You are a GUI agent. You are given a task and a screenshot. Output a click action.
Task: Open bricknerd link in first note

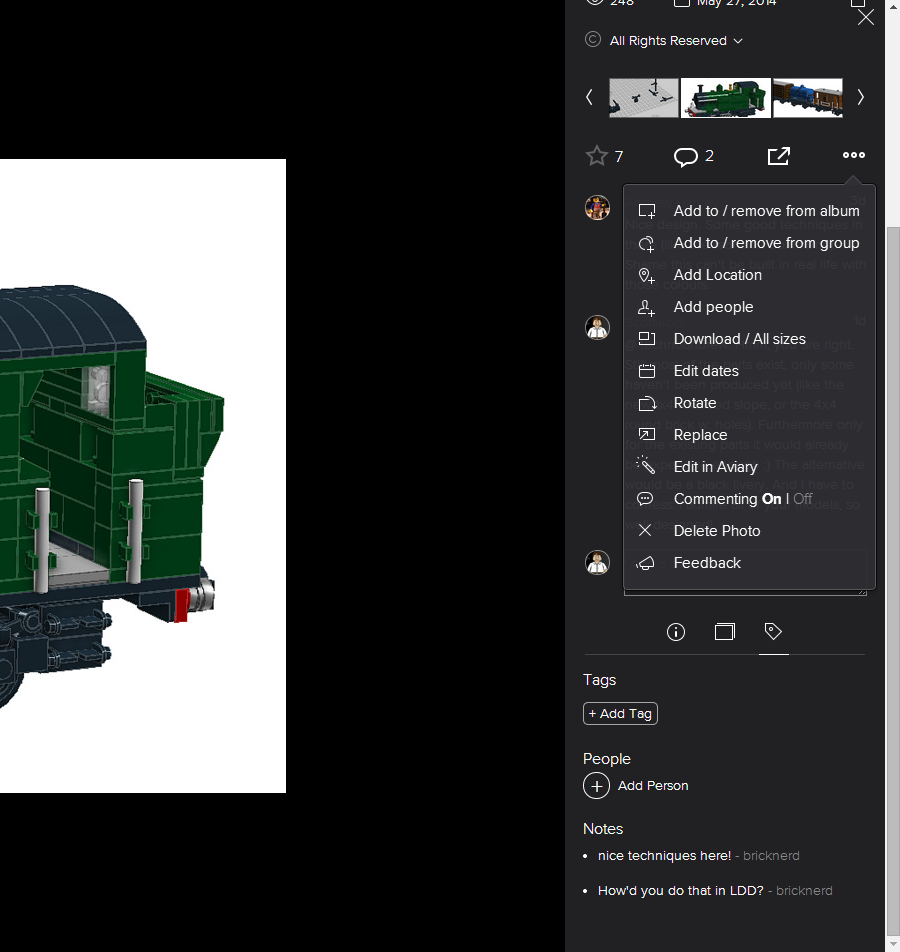[771, 856]
